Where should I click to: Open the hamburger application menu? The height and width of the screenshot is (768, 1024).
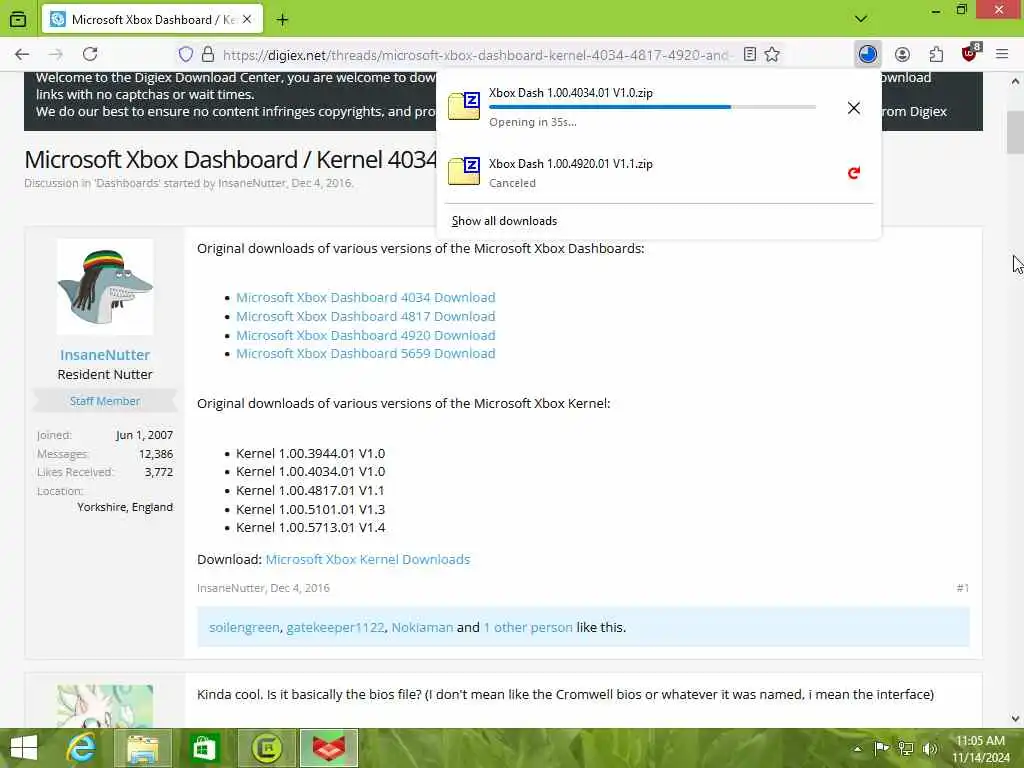click(x=1002, y=55)
